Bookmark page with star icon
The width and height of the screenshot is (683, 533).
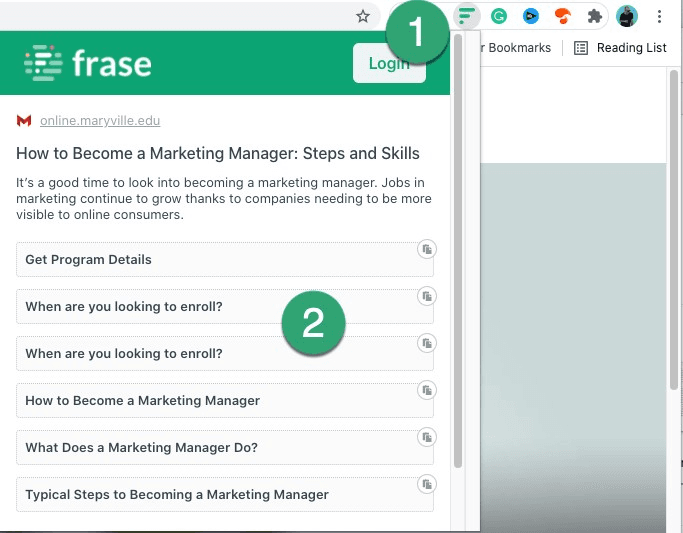[362, 17]
